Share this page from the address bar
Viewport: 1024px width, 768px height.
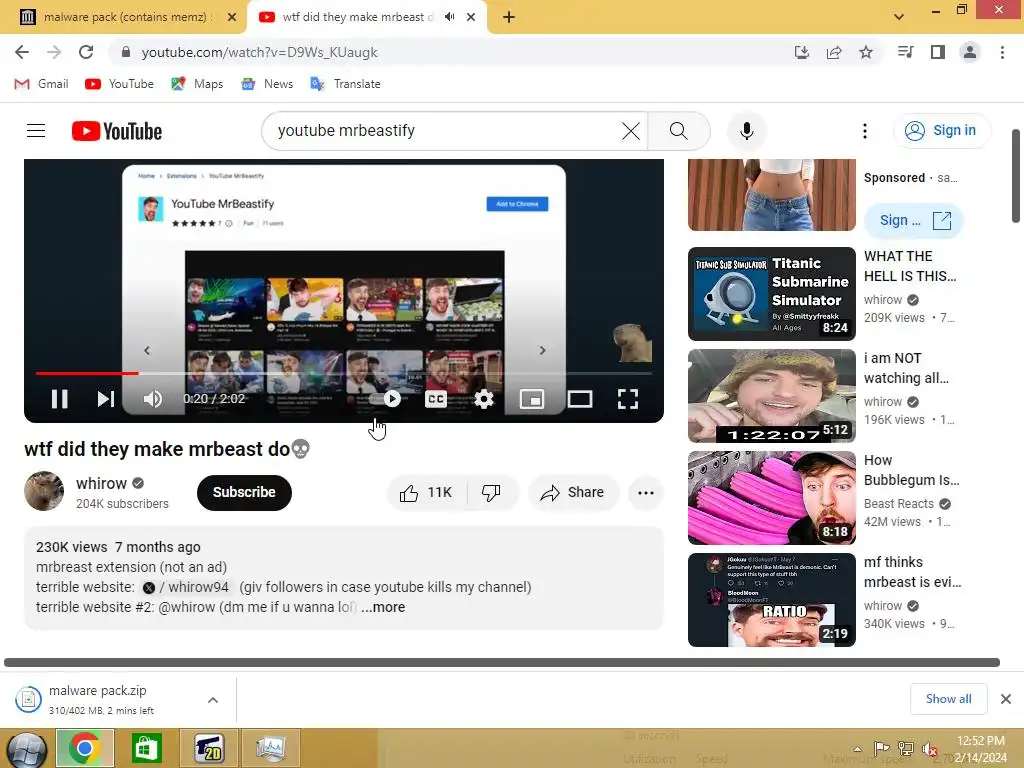(834, 52)
